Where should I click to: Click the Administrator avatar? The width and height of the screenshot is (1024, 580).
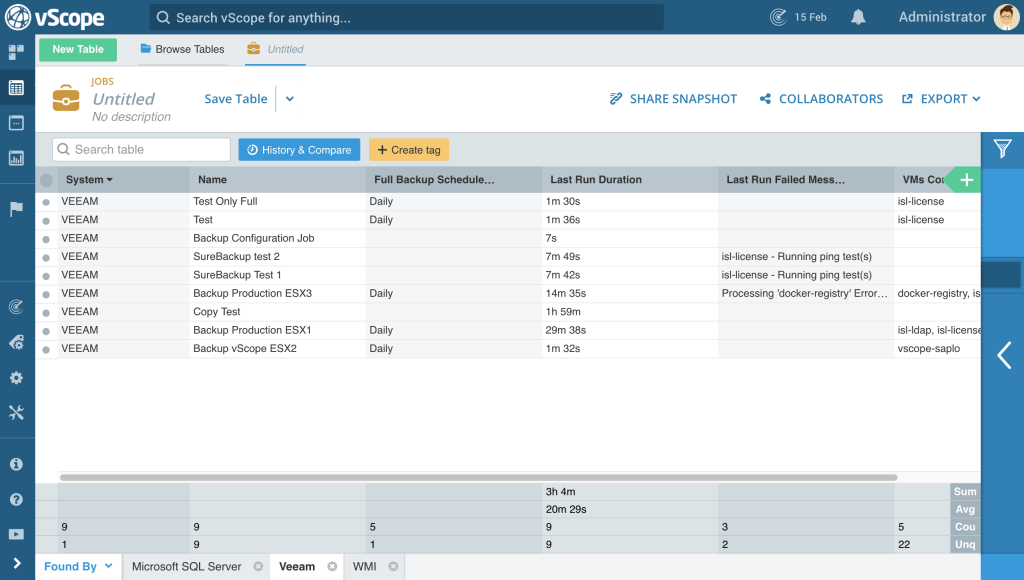coord(1006,17)
